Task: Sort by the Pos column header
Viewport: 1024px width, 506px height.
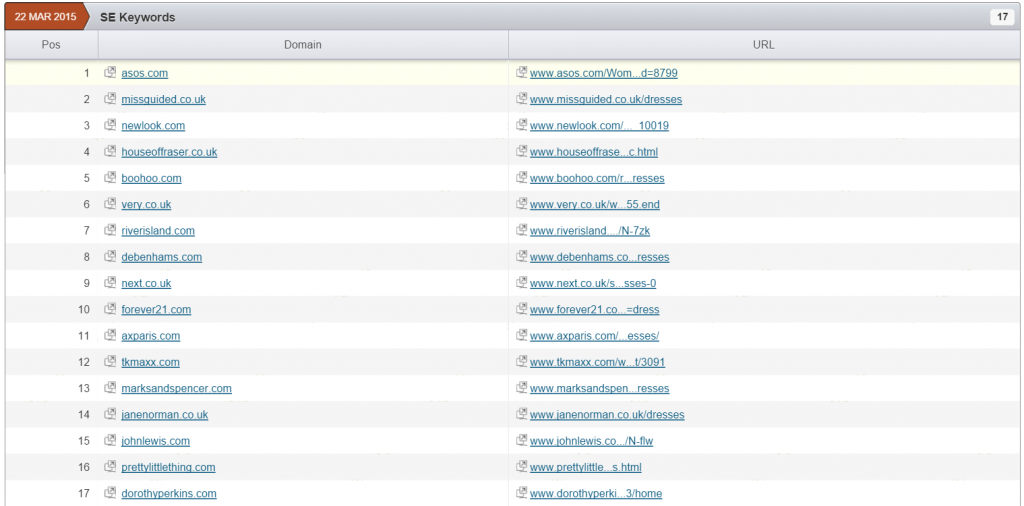Action: [51, 45]
